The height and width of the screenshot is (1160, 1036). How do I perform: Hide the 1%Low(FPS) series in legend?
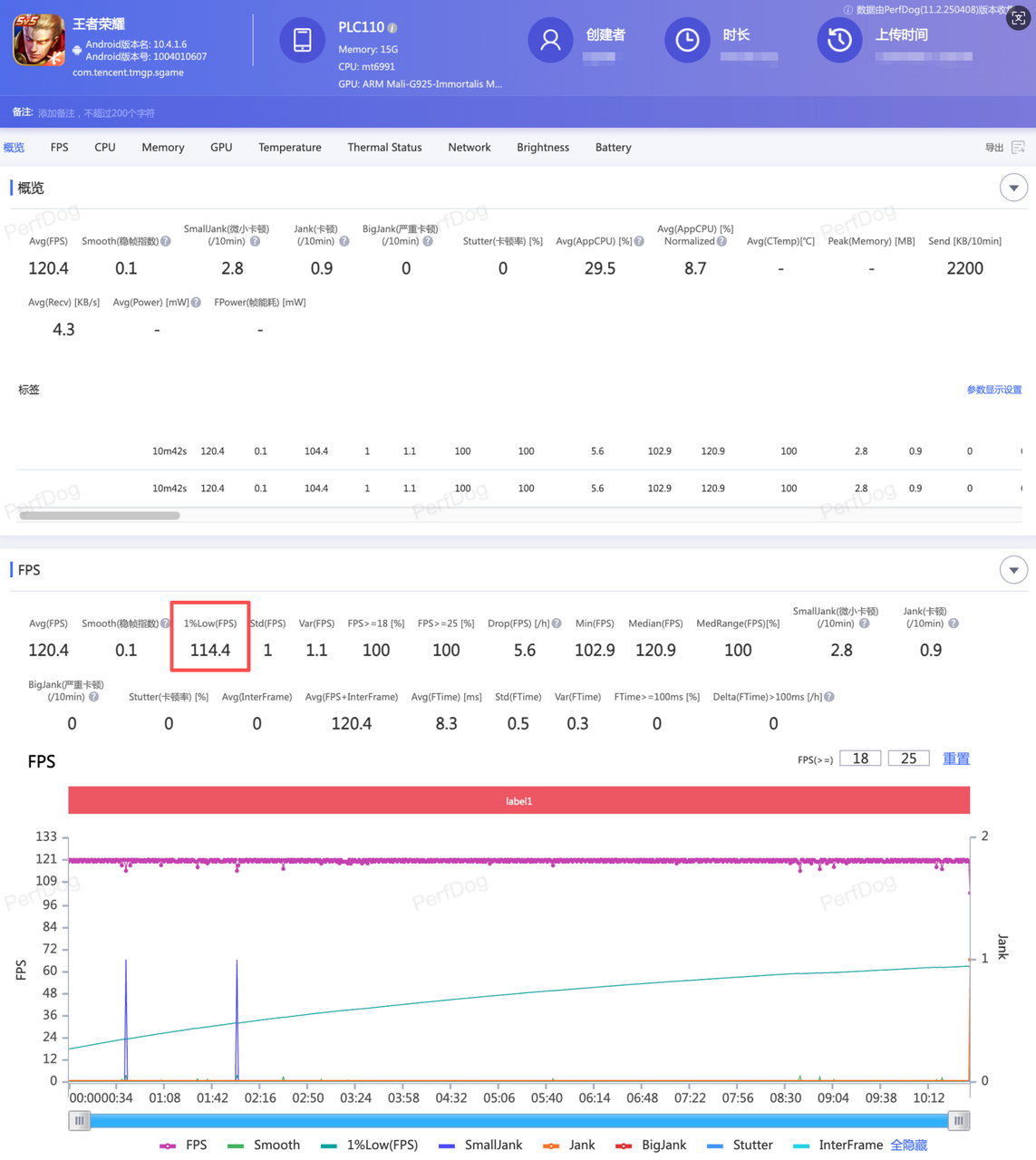(370, 1145)
